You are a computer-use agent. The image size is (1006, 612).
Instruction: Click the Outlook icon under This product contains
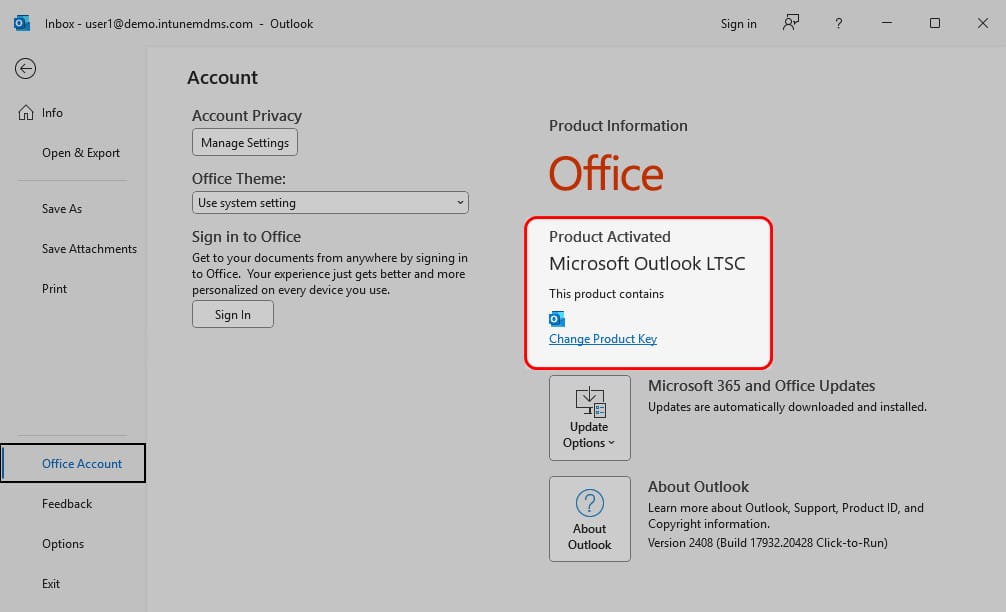pos(557,318)
